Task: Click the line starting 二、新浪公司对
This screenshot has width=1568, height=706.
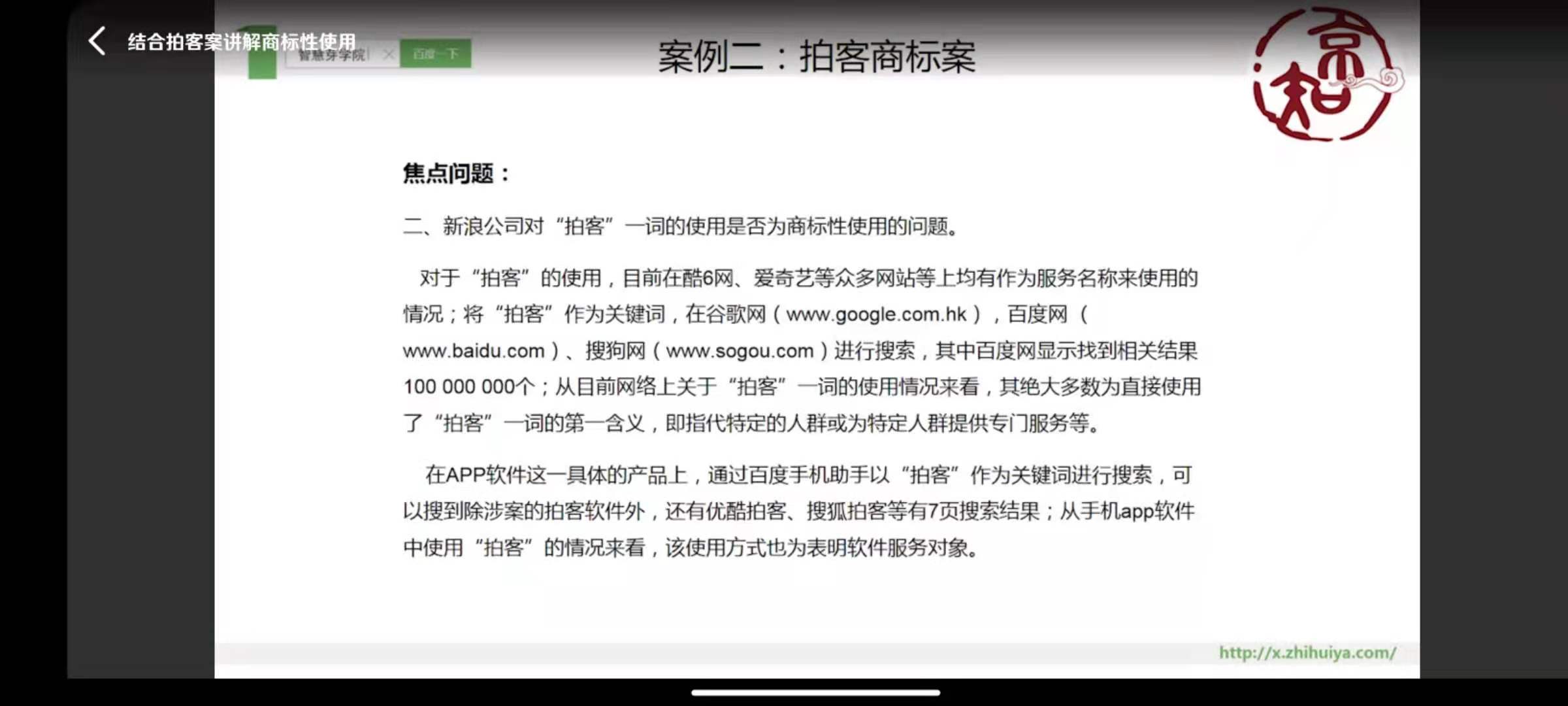Action: (x=679, y=226)
